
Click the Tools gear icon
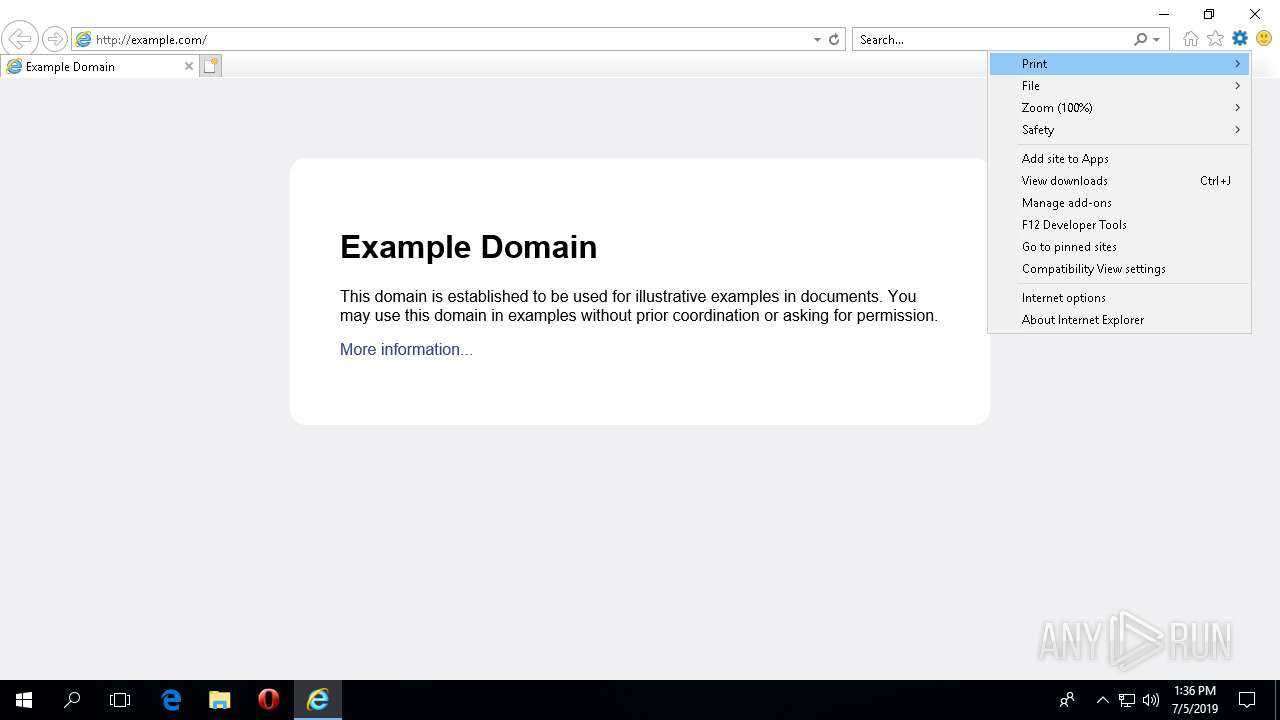point(1240,39)
